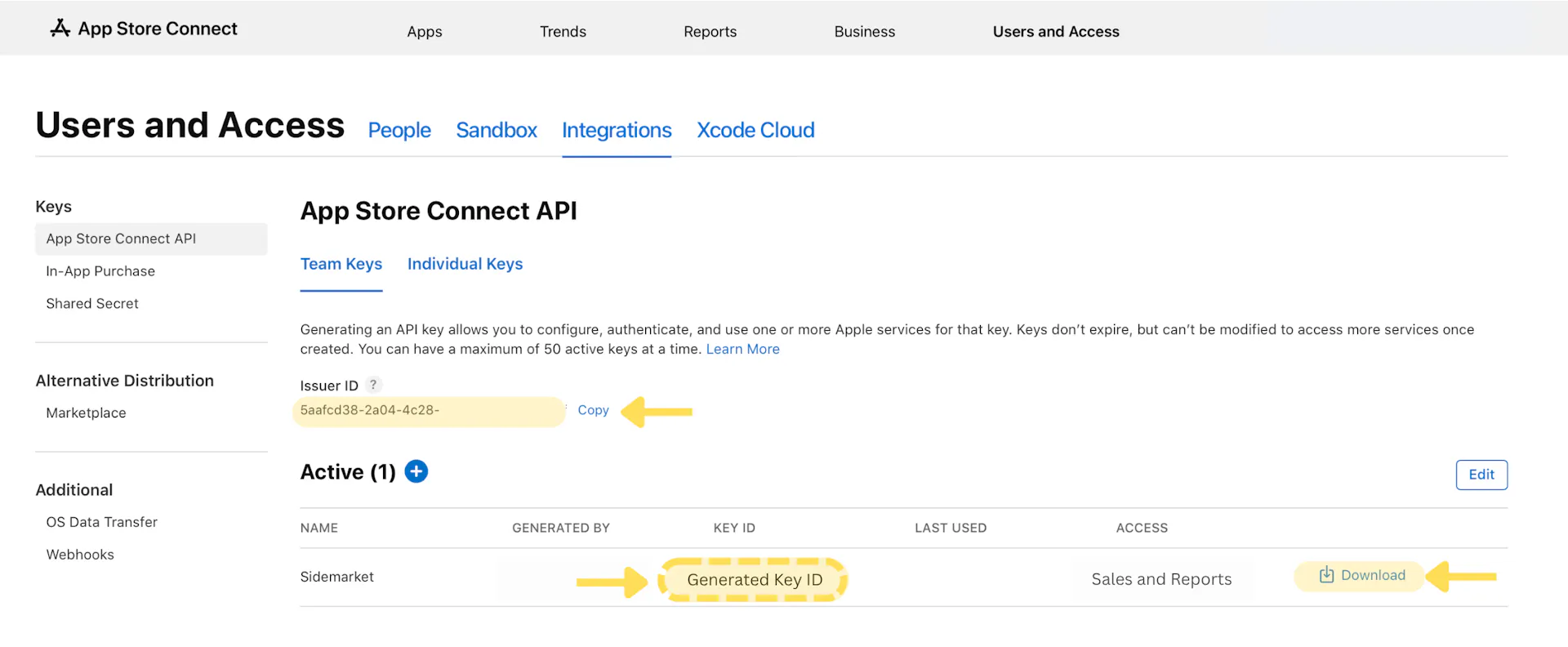
Task: Go to Reports in the top navigation
Action: point(710,32)
